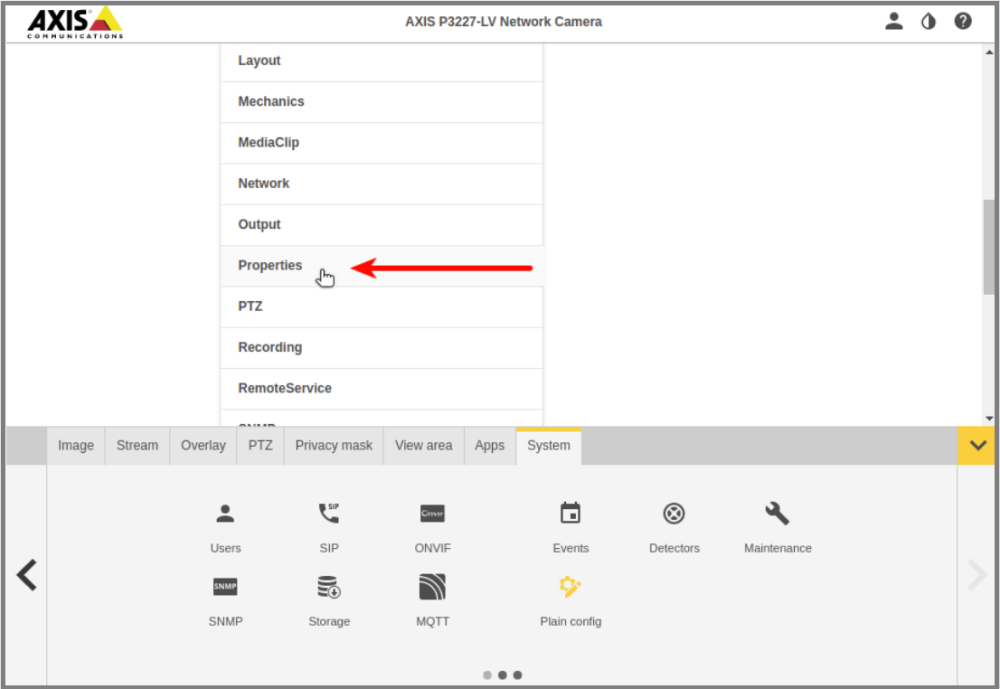
Task: Switch to the Overlay tab
Action: coord(203,445)
